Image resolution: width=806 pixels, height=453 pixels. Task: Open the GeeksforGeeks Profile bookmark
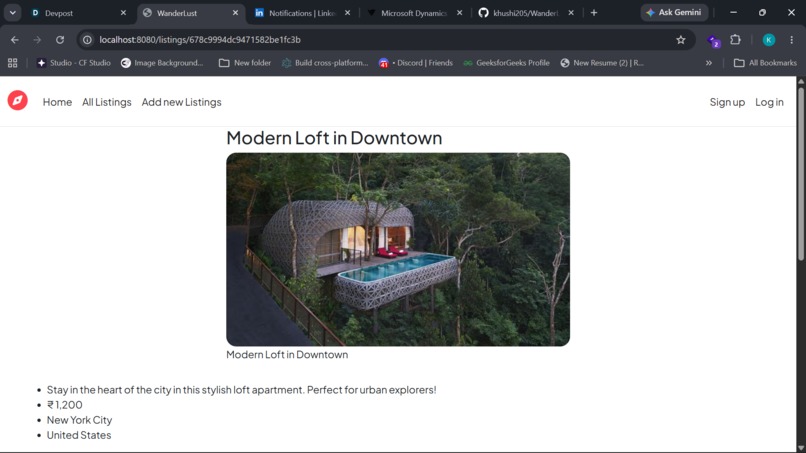coord(506,63)
